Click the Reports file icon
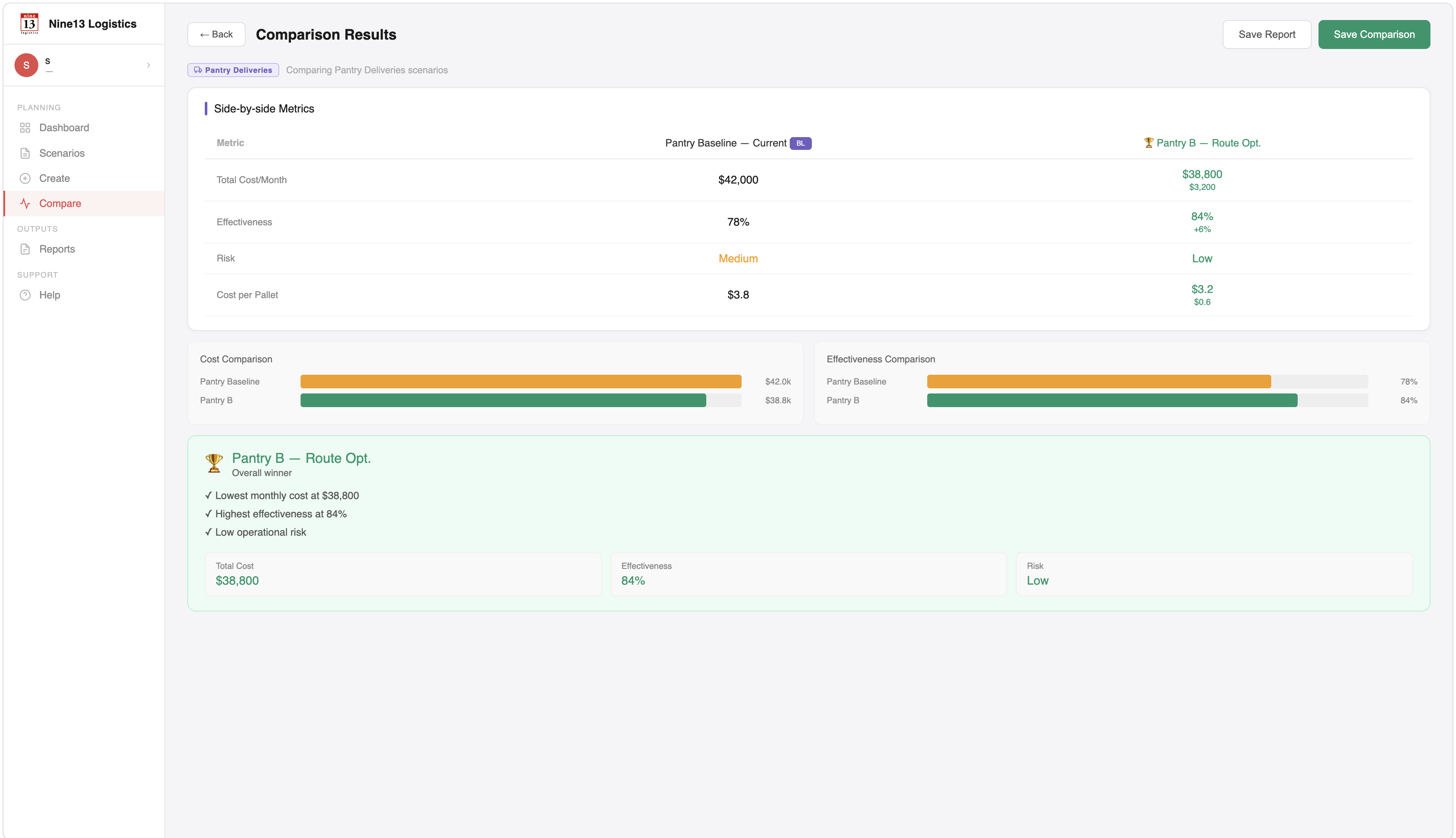This screenshot has height=838, width=1456. (x=25, y=249)
